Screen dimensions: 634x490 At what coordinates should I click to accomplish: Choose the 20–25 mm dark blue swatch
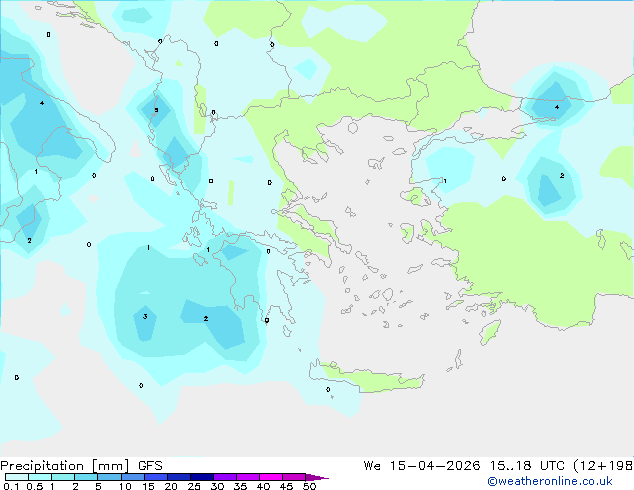point(179,477)
